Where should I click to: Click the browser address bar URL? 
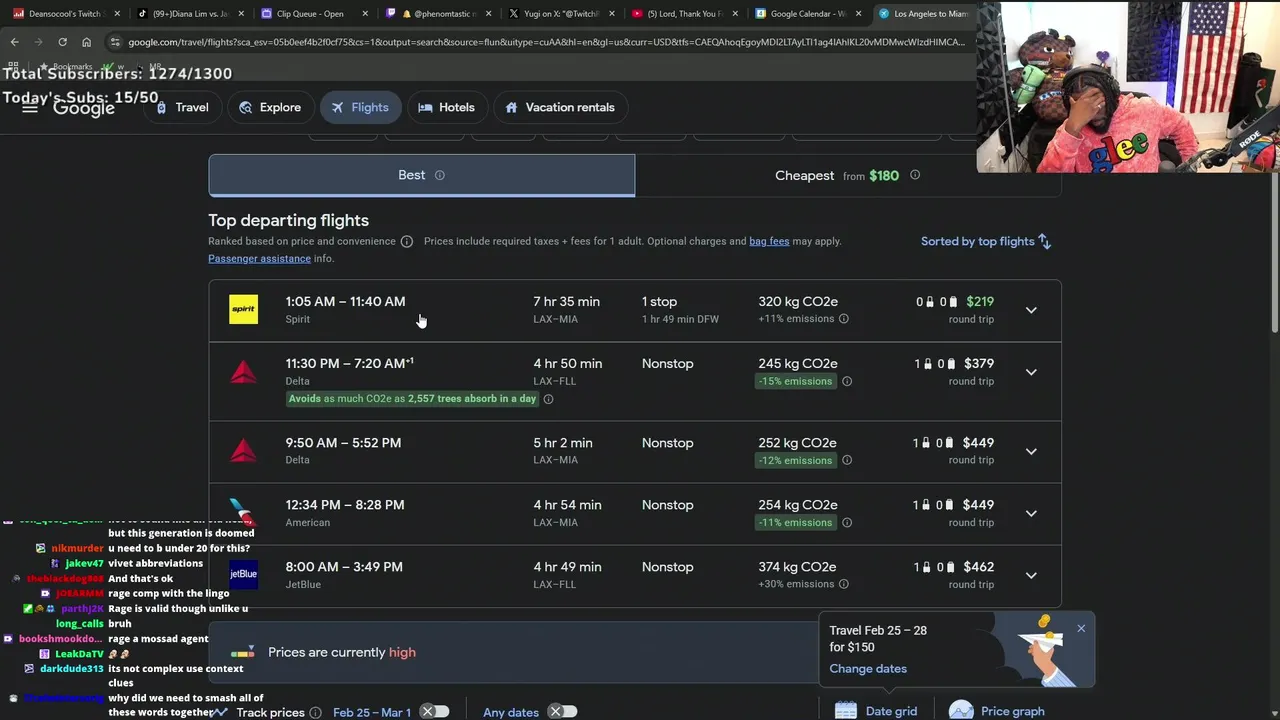(546, 42)
